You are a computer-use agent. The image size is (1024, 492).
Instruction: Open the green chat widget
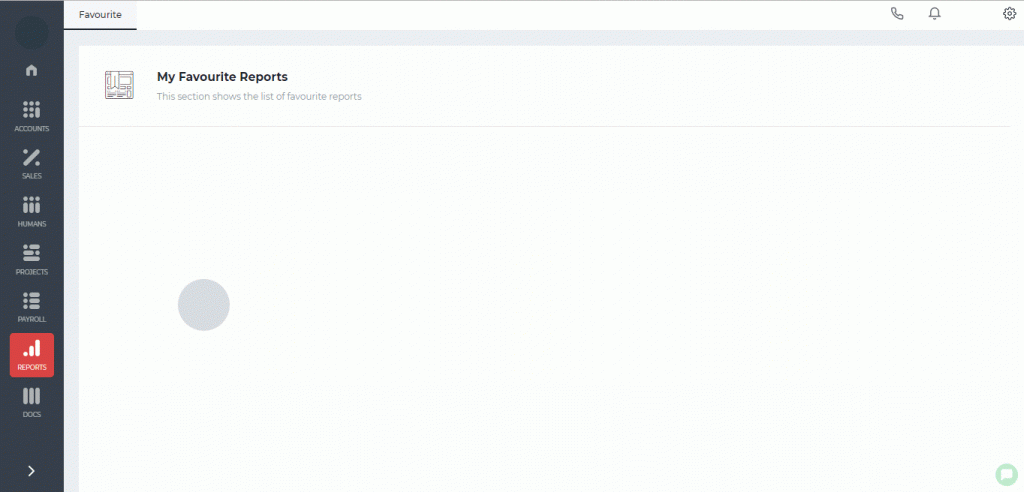tap(1006, 474)
